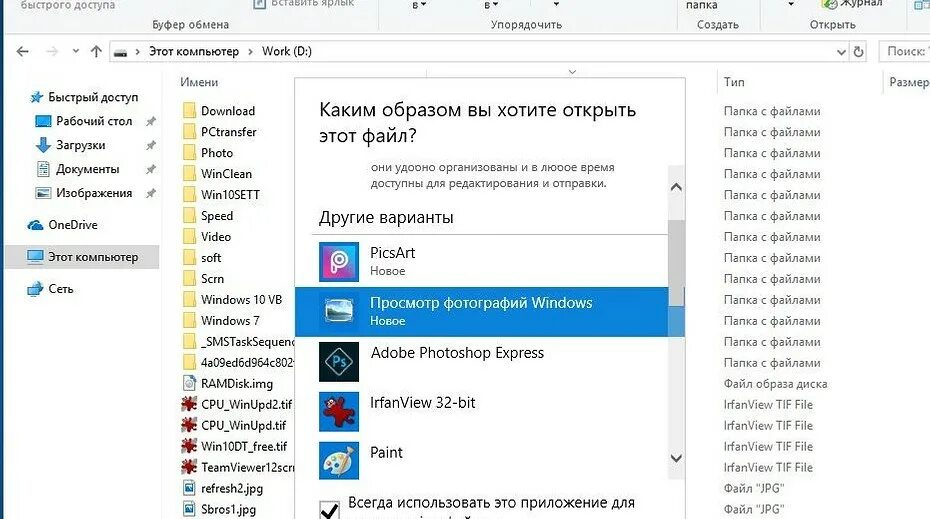Image resolution: width=930 pixels, height=519 pixels.
Task: Click Вставить ярлык ribbon button
Action: click(304, 4)
